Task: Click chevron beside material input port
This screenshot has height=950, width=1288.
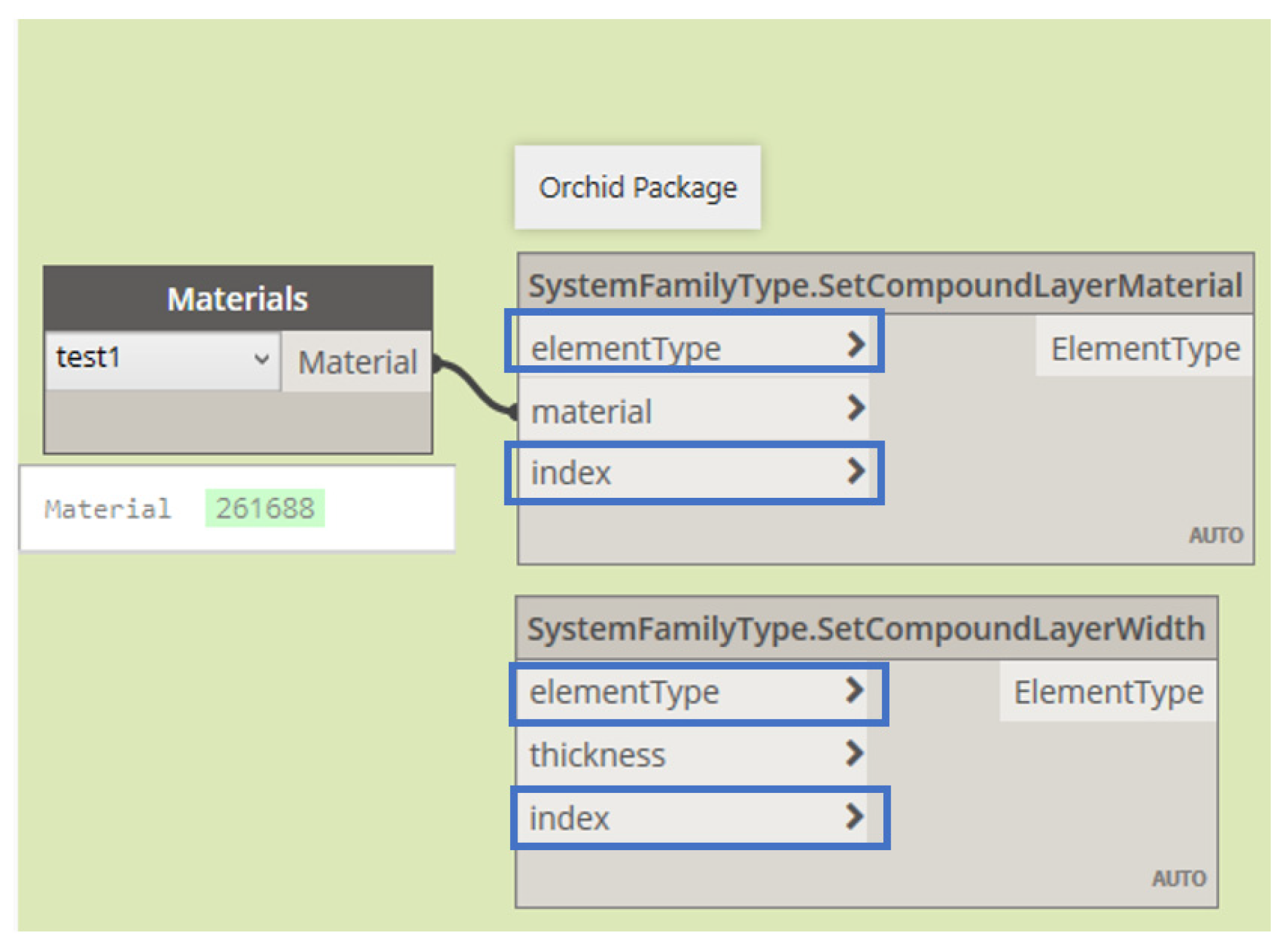Action: point(856,408)
